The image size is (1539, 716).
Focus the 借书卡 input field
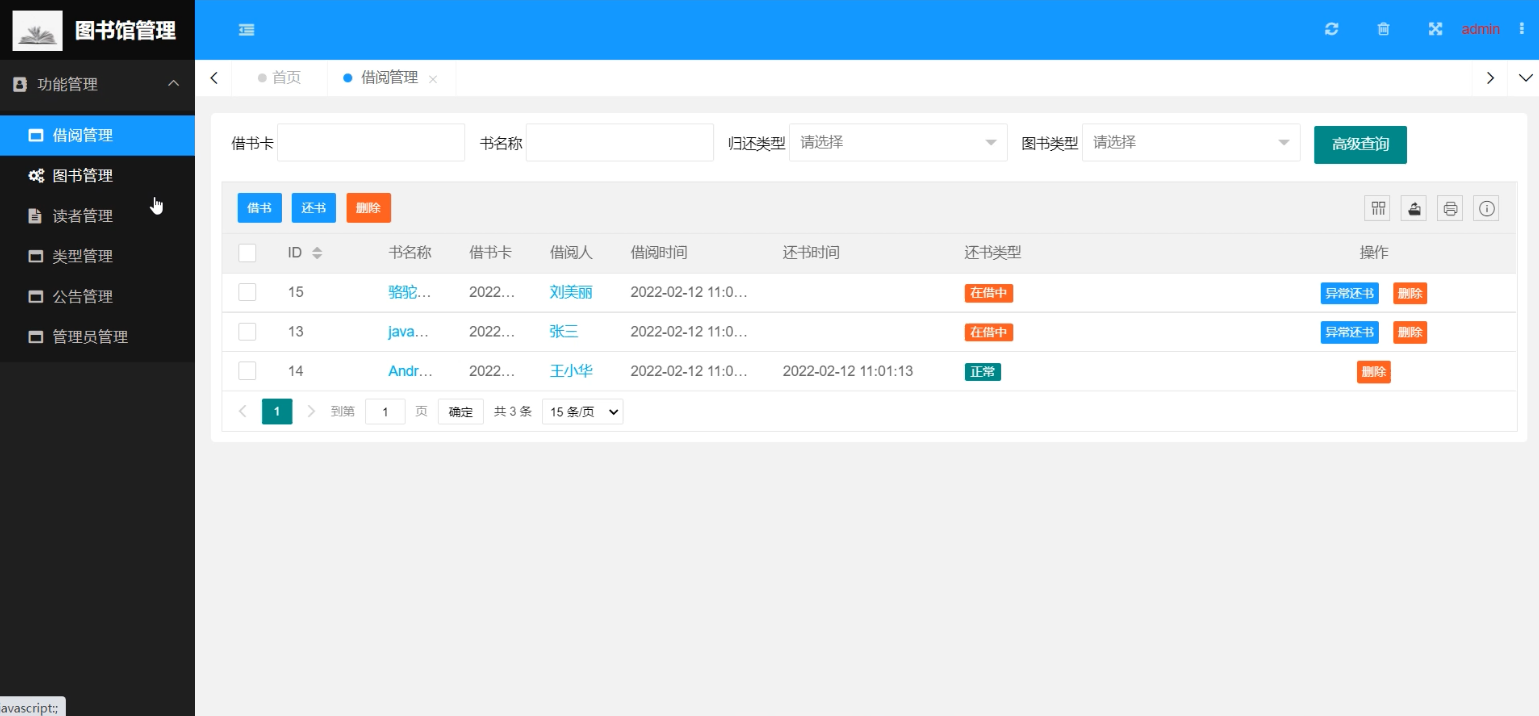click(371, 142)
